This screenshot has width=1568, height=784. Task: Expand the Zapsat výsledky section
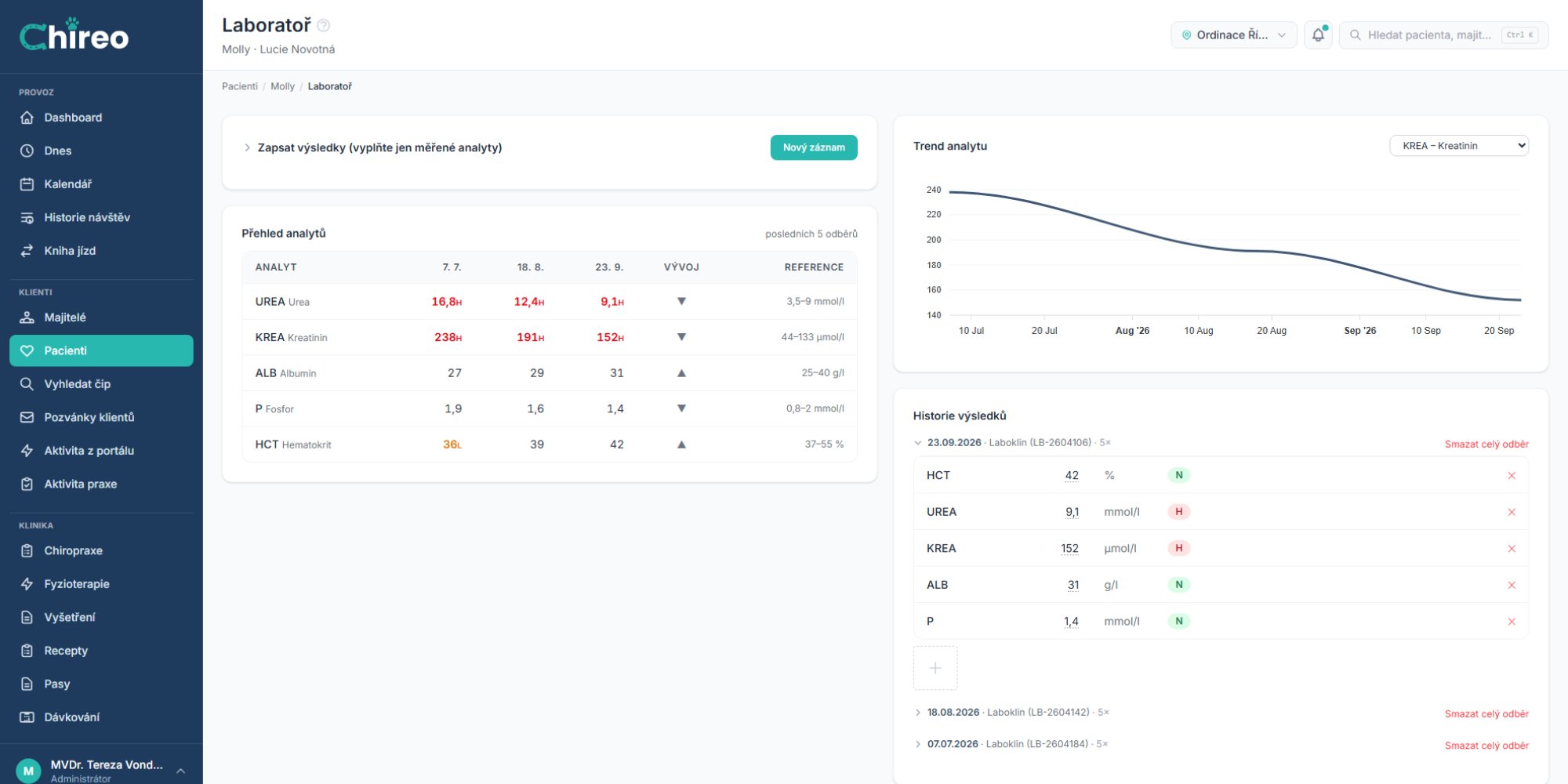click(372, 147)
